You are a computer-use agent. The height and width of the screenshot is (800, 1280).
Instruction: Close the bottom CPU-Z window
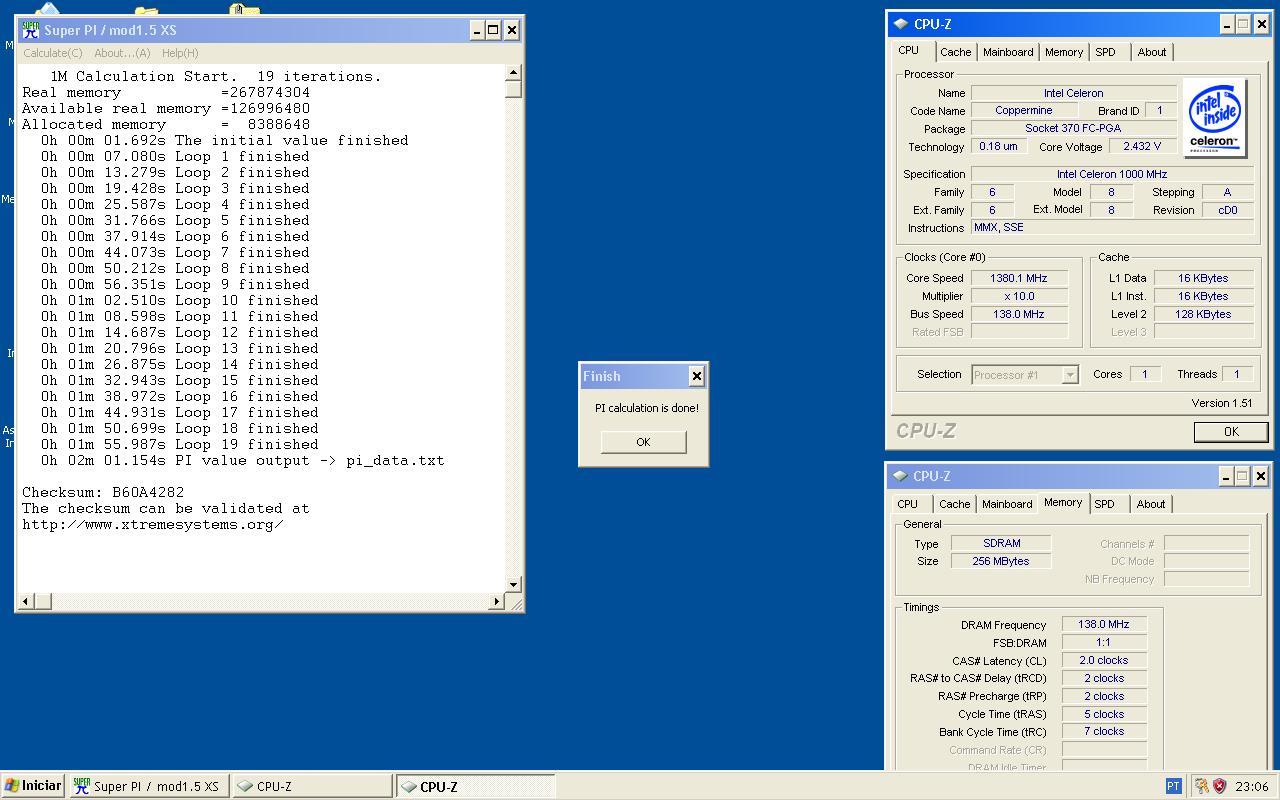click(x=1260, y=476)
